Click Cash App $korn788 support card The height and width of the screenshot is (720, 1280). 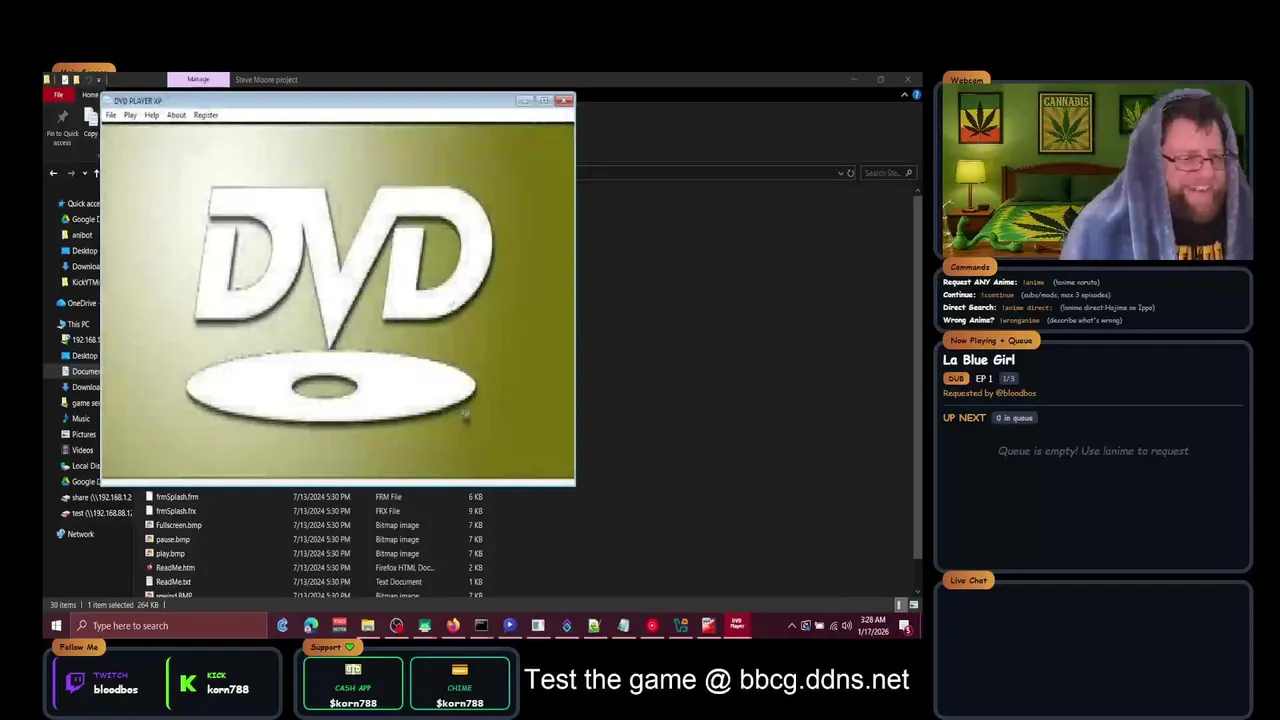353,684
